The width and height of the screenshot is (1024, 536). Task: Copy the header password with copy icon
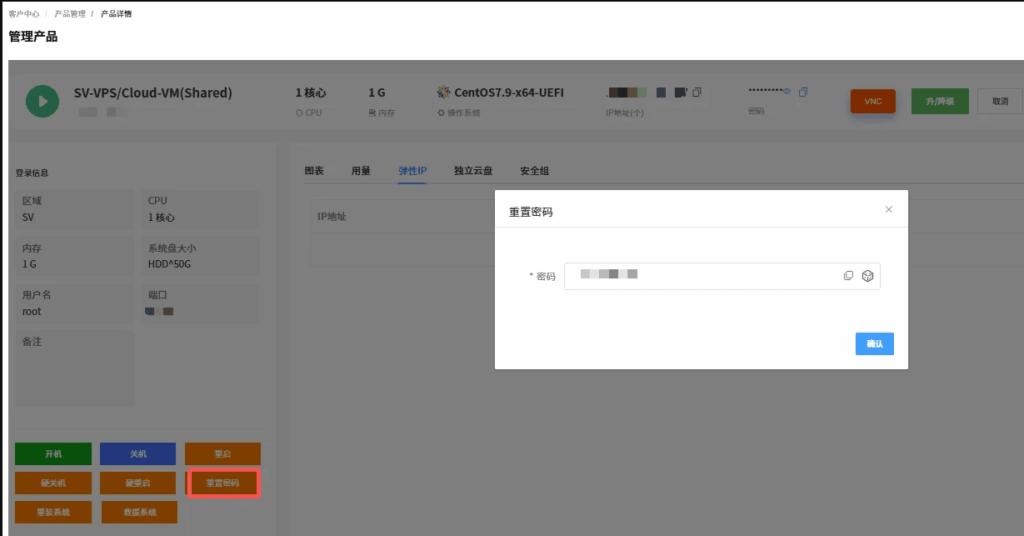[803, 92]
